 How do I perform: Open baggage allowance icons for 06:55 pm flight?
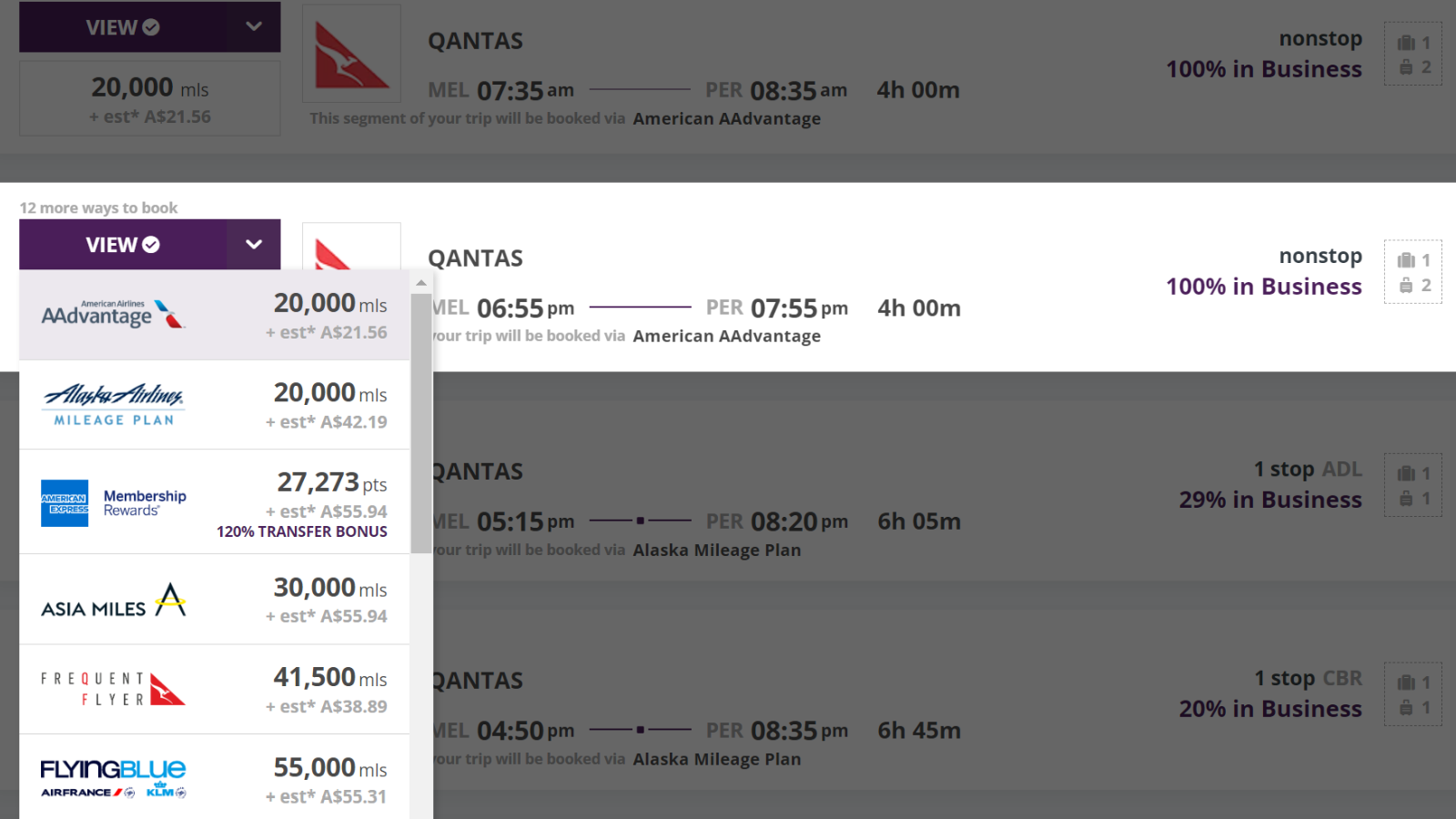[x=1413, y=272]
